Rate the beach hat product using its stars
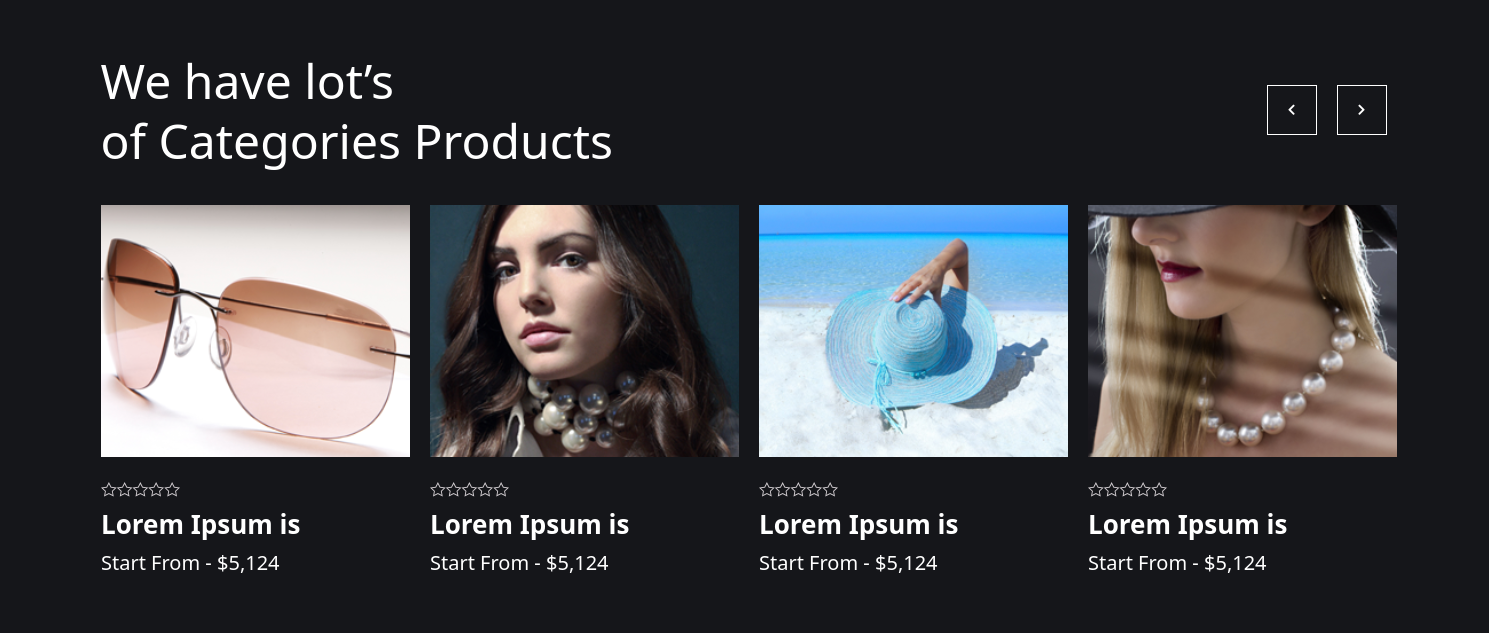1489x633 pixels. coord(799,490)
